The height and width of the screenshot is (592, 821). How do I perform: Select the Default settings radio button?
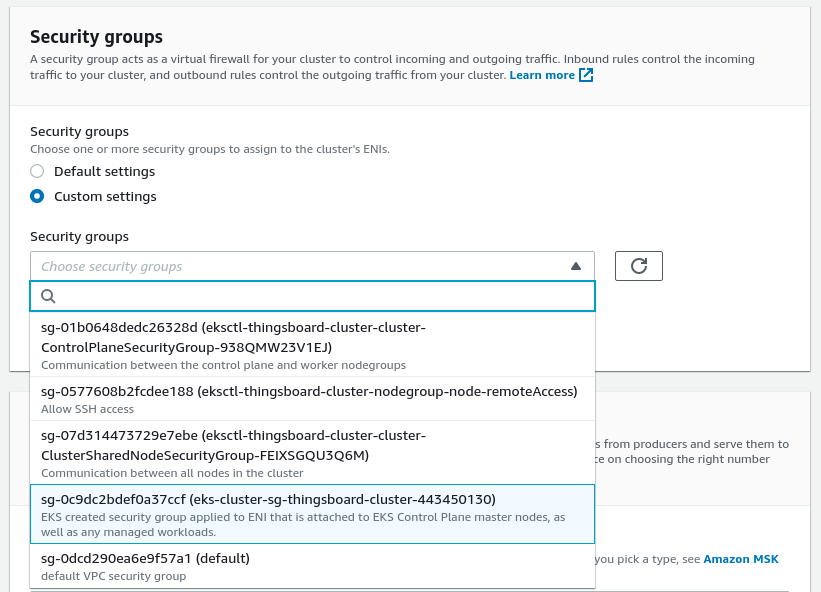pyautogui.click(x=37, y=171)
